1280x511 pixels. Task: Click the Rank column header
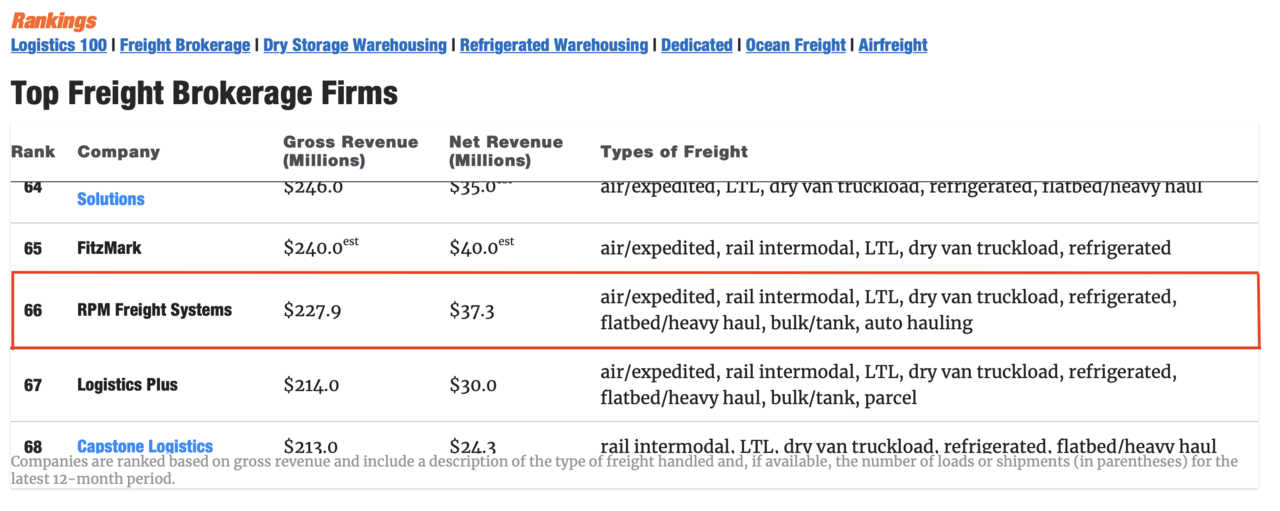tap(33, 152)
